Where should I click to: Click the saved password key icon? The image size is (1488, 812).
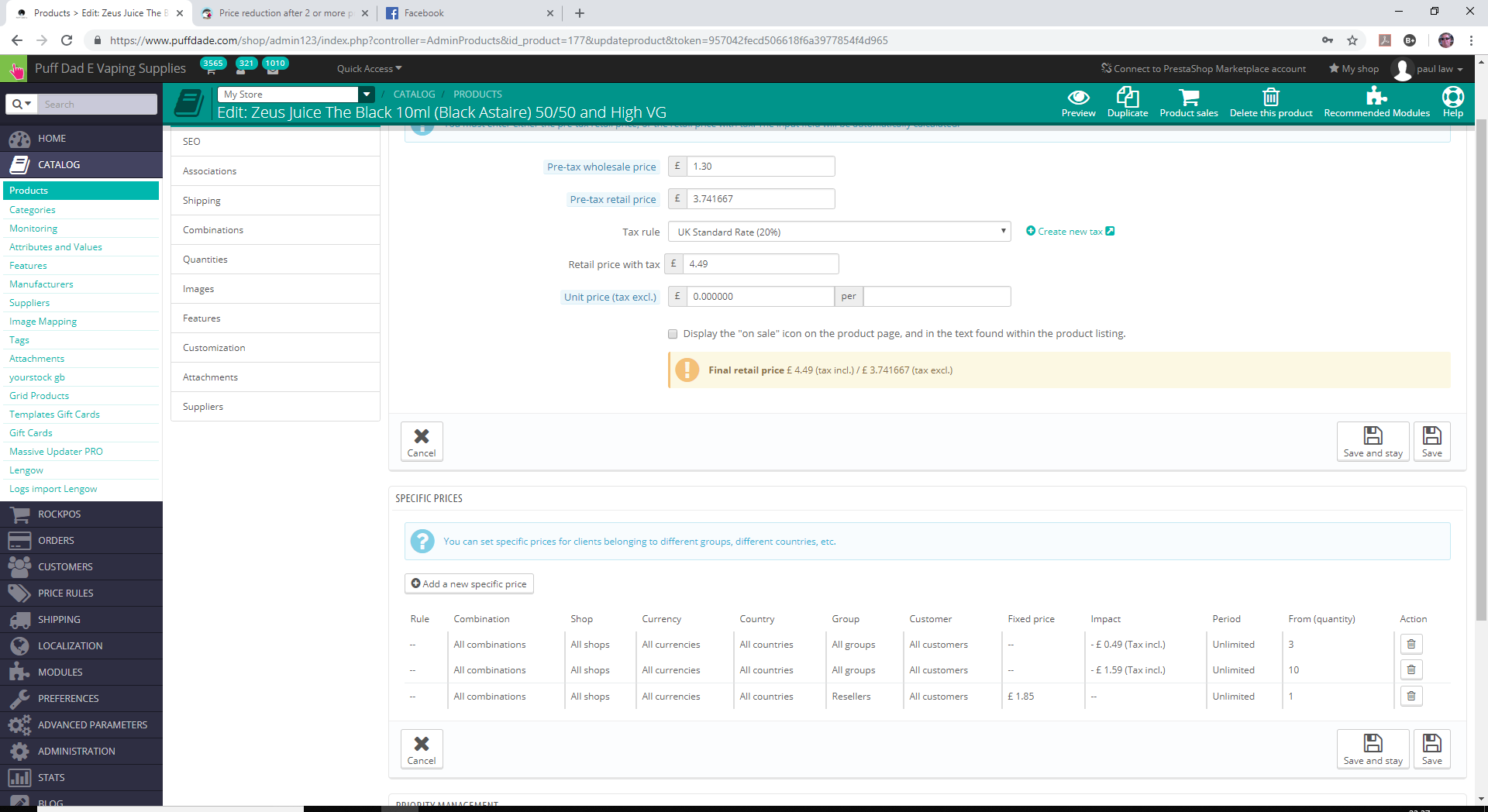pyautogui.click(x=1328, y=40)
